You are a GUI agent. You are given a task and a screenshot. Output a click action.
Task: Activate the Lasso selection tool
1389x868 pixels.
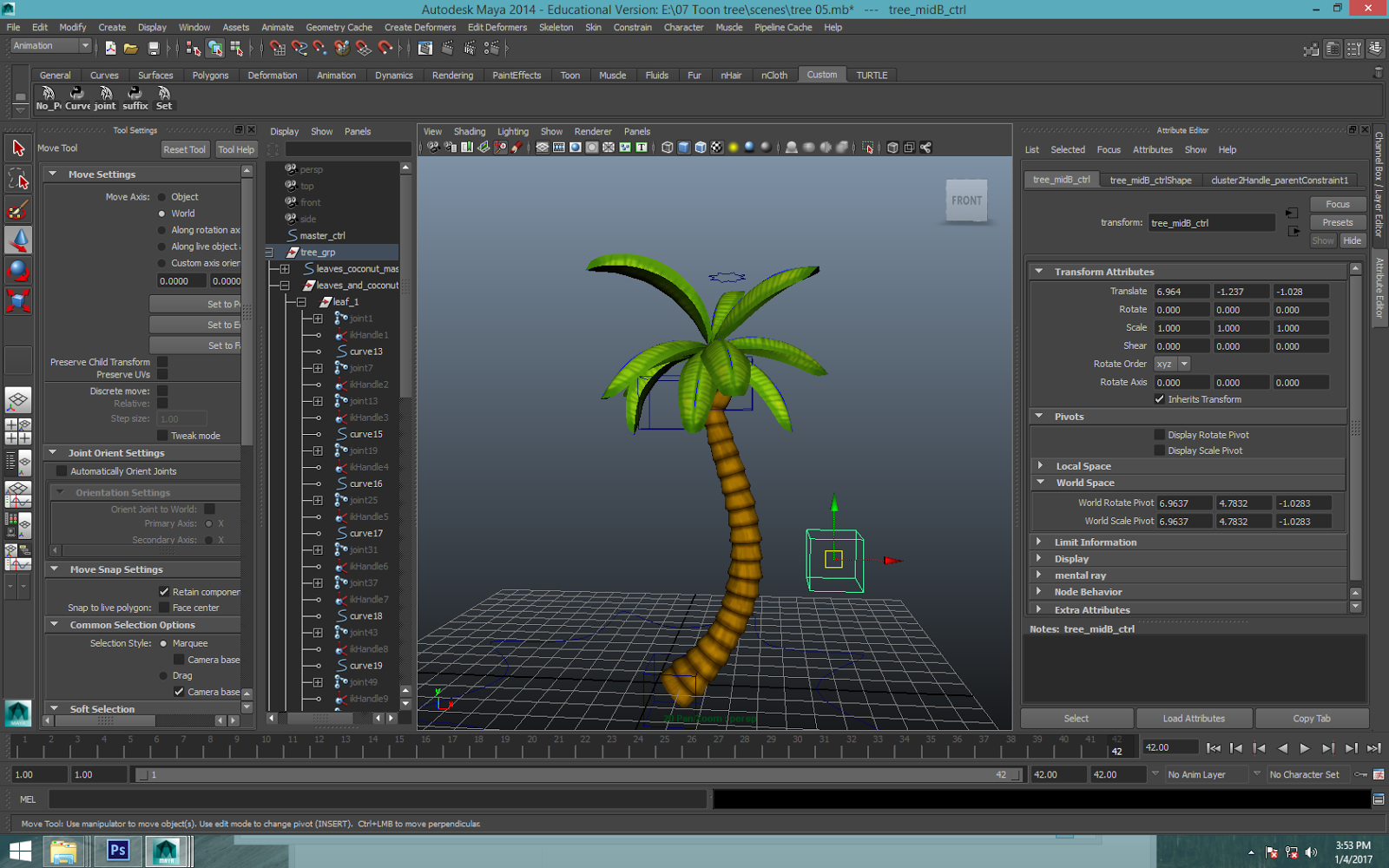pos(17,178)
